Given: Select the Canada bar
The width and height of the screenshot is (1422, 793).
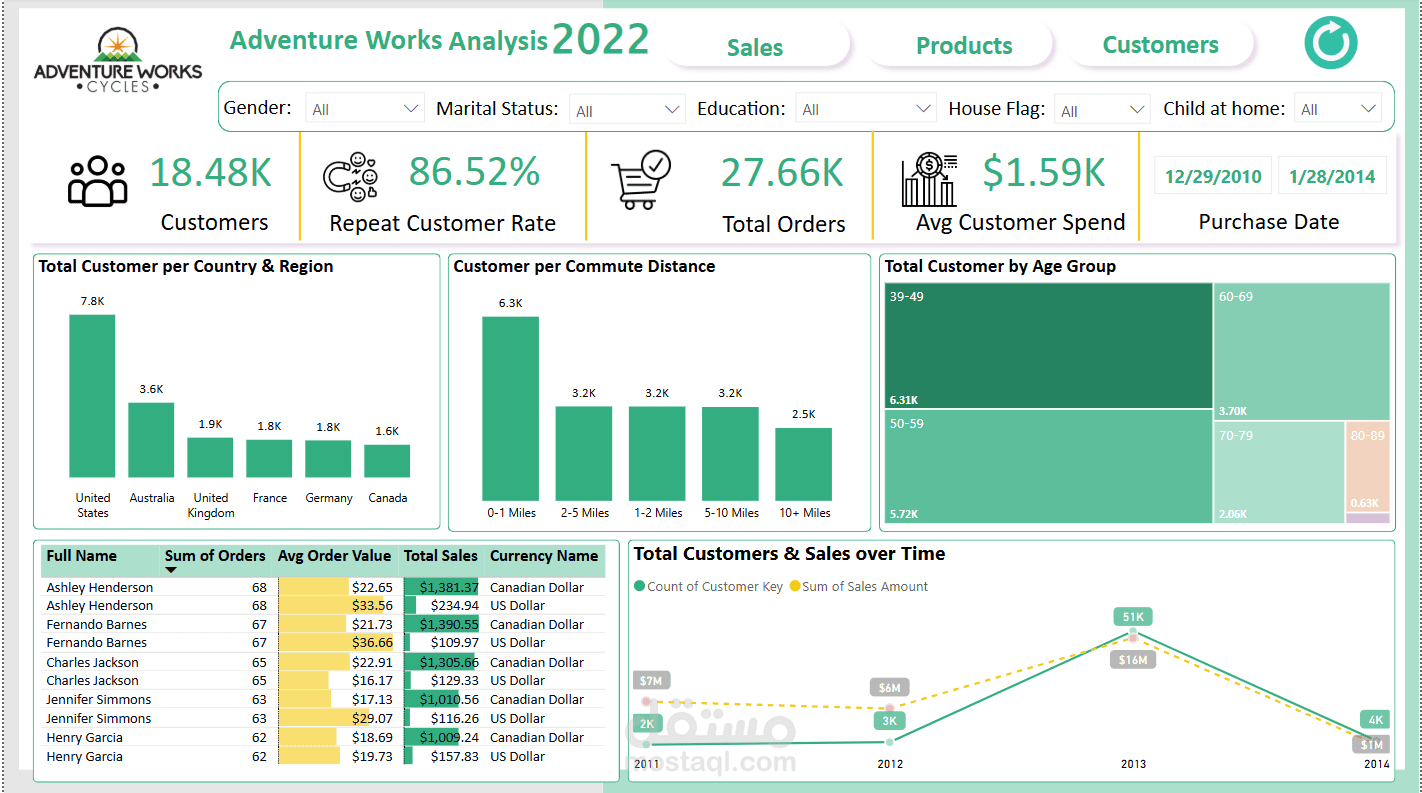Looking at the screenshot, I should coord(387,461).
